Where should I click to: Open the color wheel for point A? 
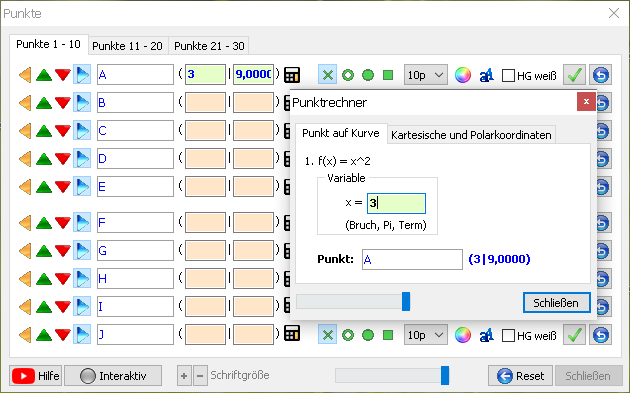tap(462, 75)
